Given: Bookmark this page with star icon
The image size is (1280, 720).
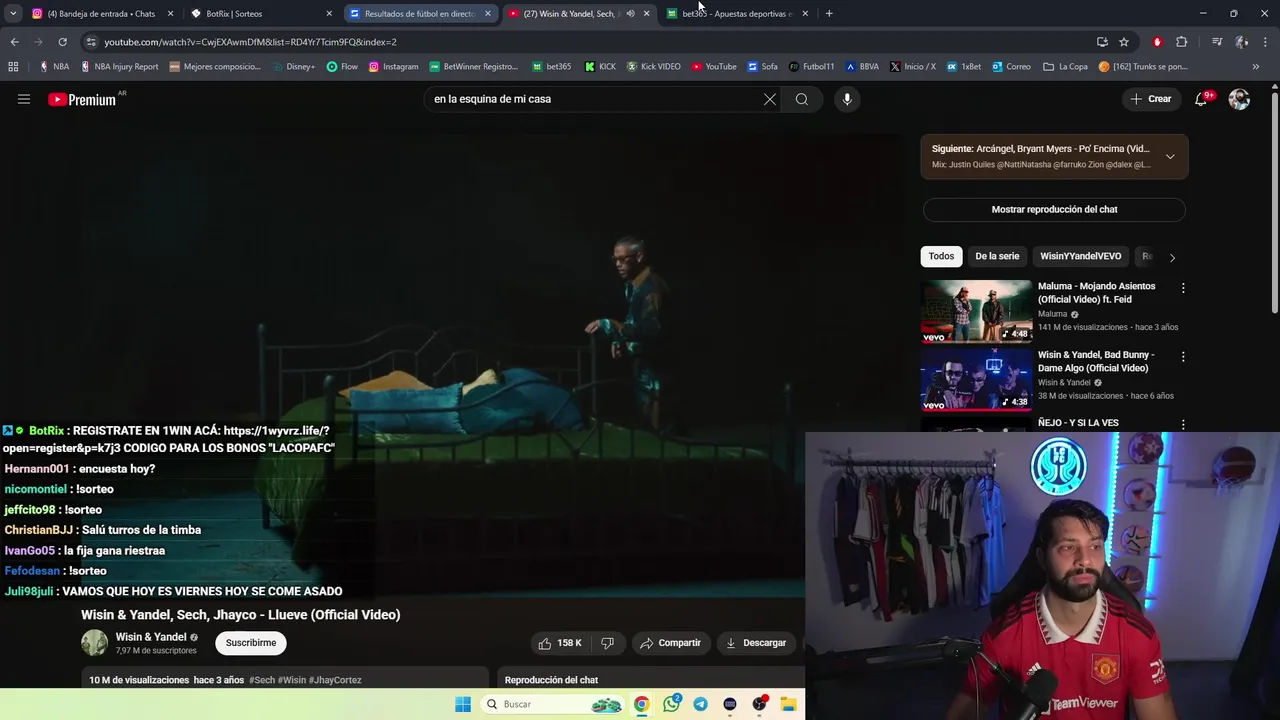Looking at the screenshot, I should pos(1124,42).
